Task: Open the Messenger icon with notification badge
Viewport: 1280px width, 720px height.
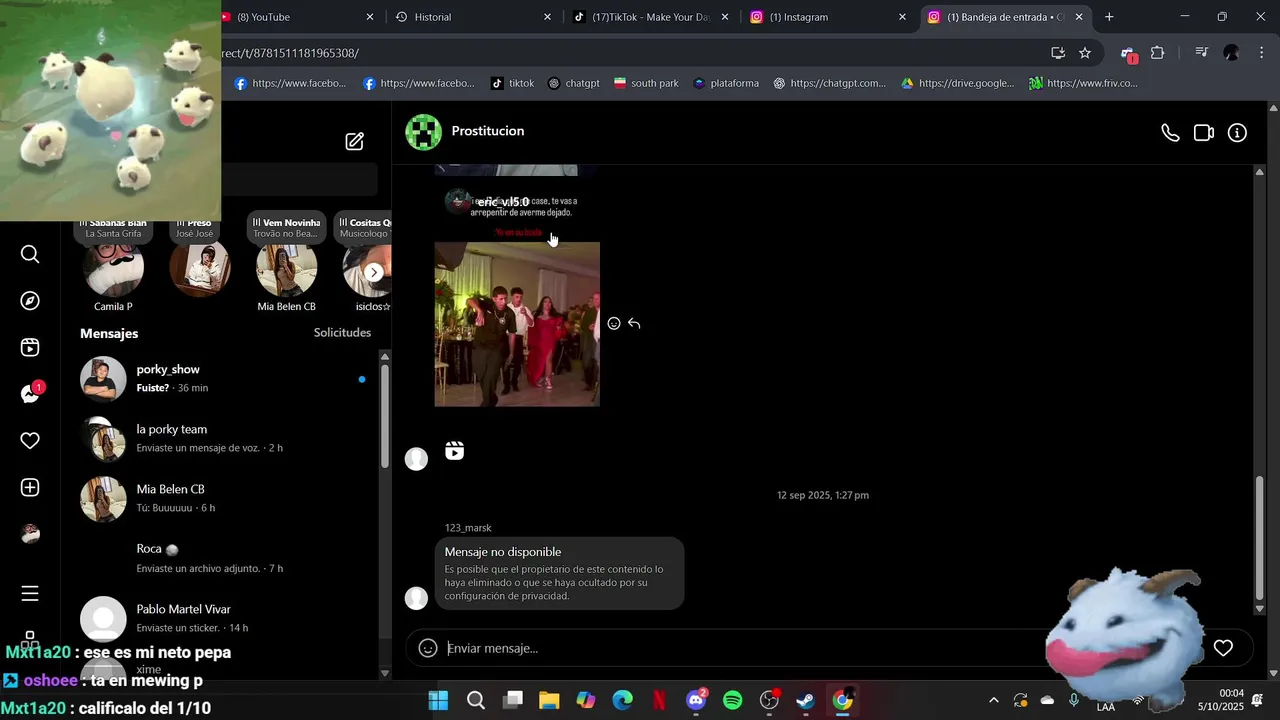Action: point(30,394)
